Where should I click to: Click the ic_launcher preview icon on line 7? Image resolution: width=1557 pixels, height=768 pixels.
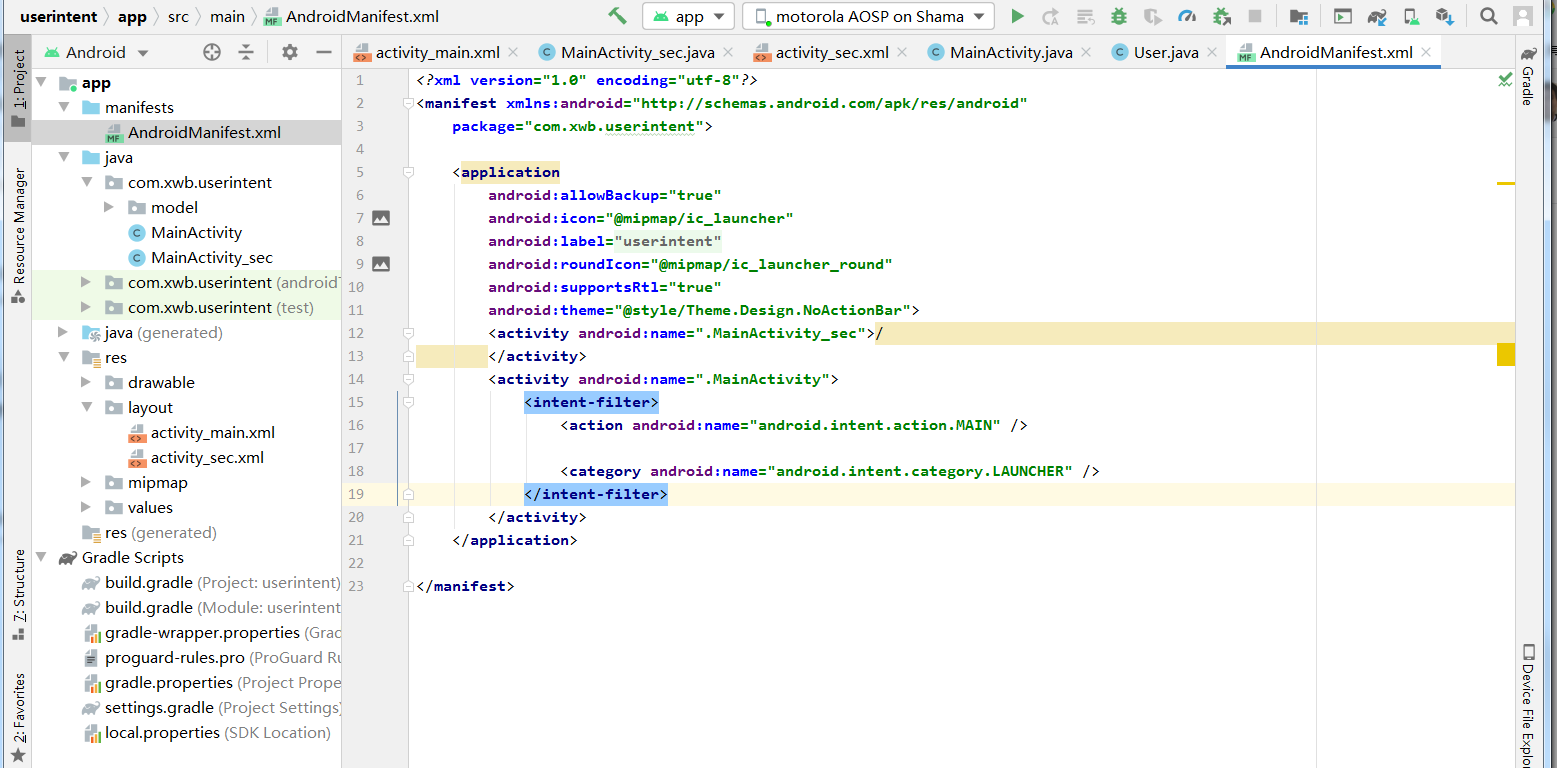(x=383, y=218)
